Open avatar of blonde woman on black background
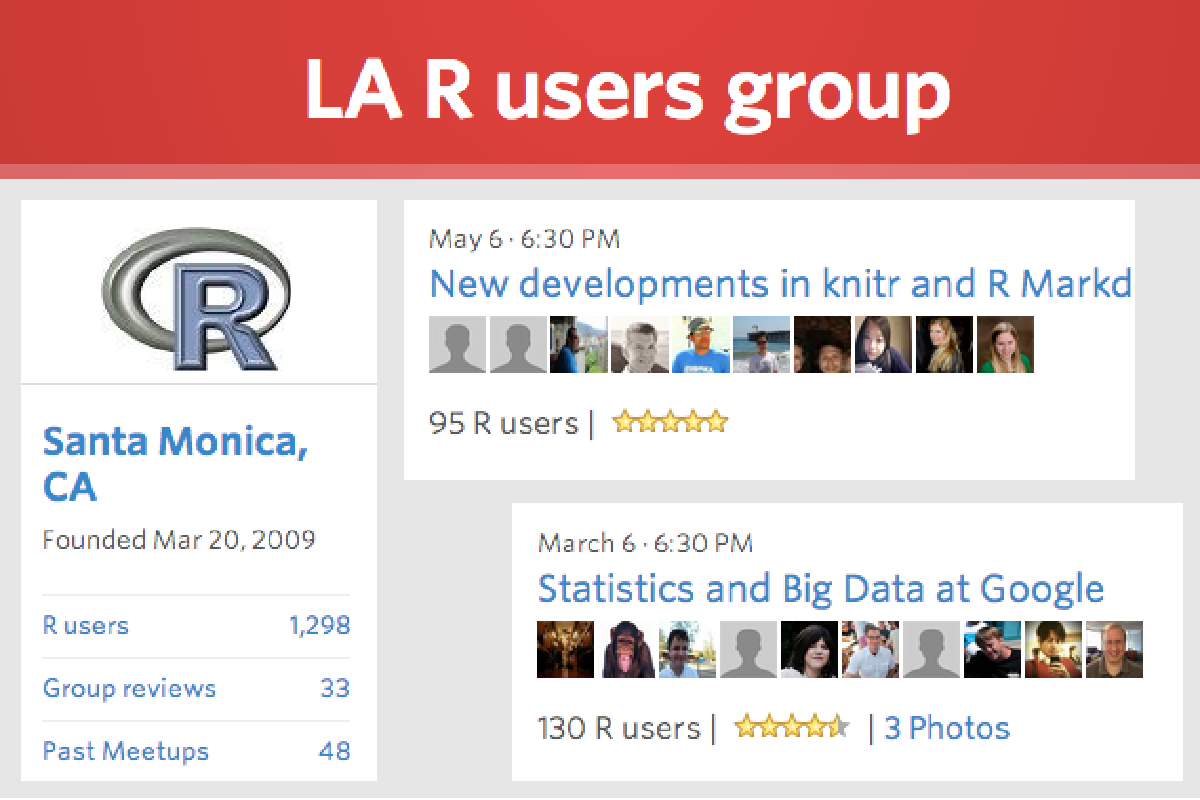 (945, 345)
